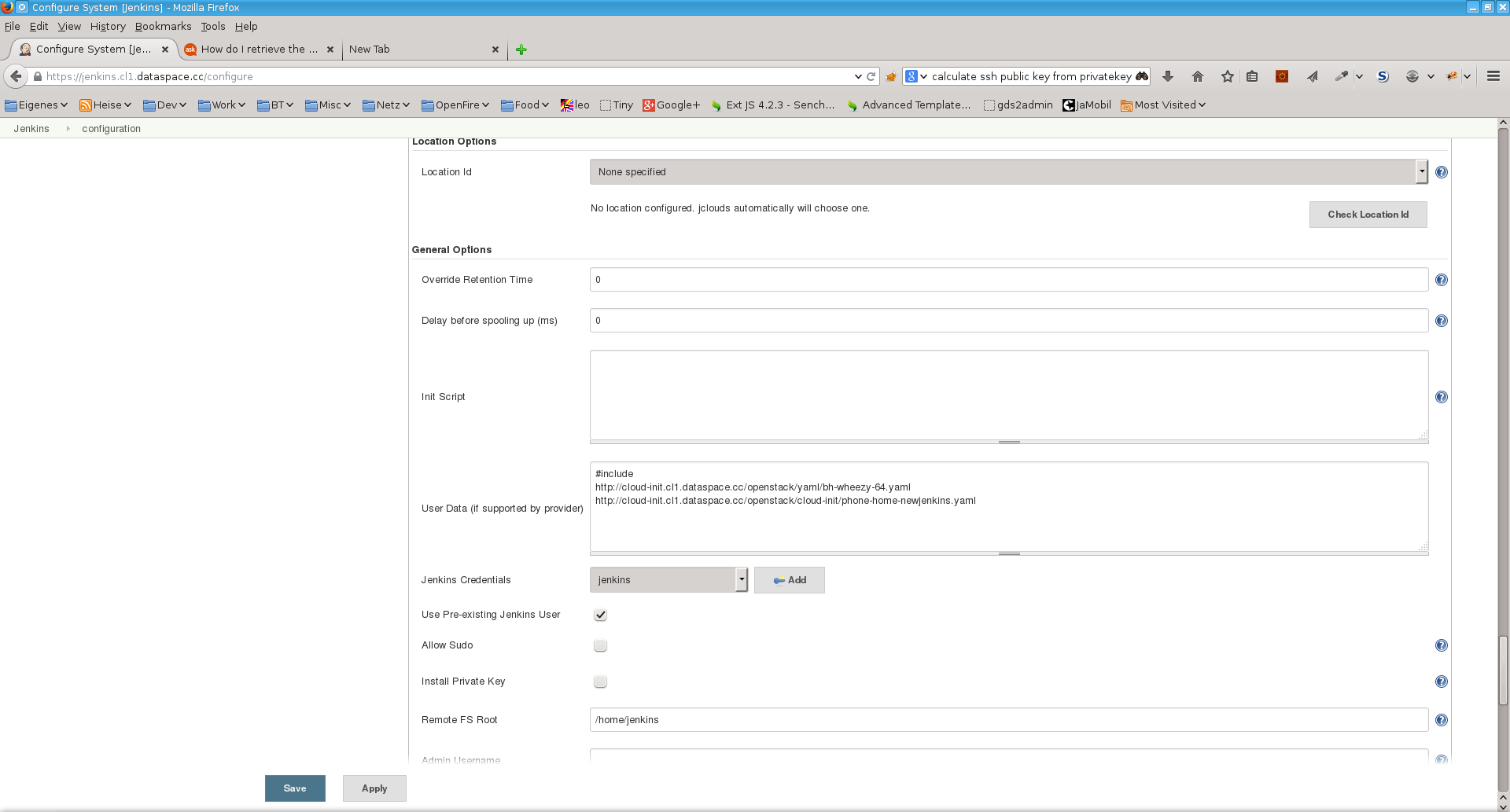Click the Add credentials button

pos(789,580)
